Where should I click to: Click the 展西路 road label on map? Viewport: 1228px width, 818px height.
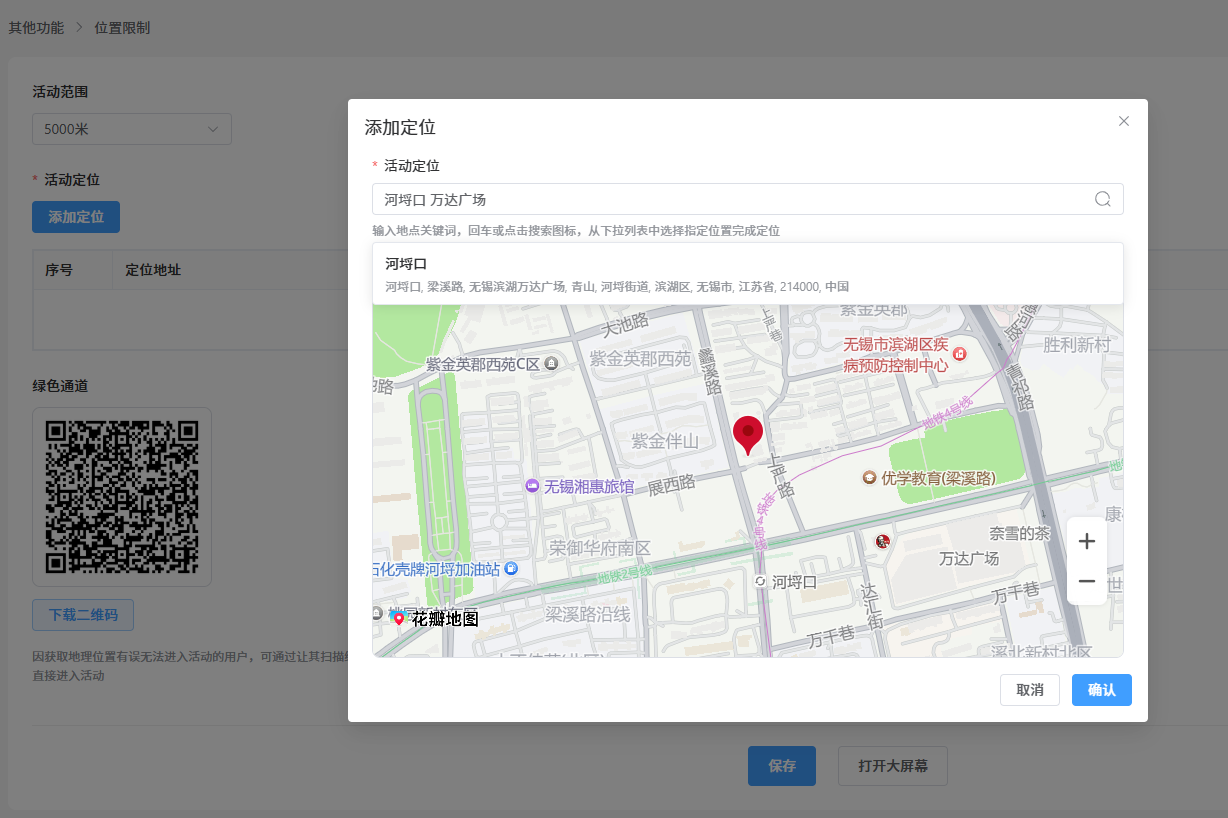(671, 486)
